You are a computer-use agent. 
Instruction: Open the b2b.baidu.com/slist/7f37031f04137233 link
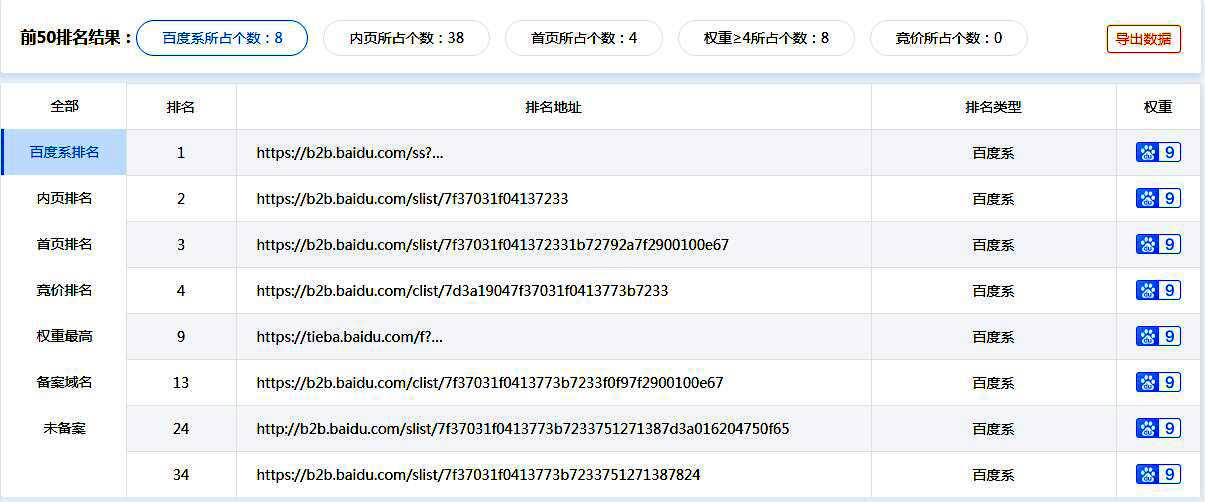tap(412, 199)
